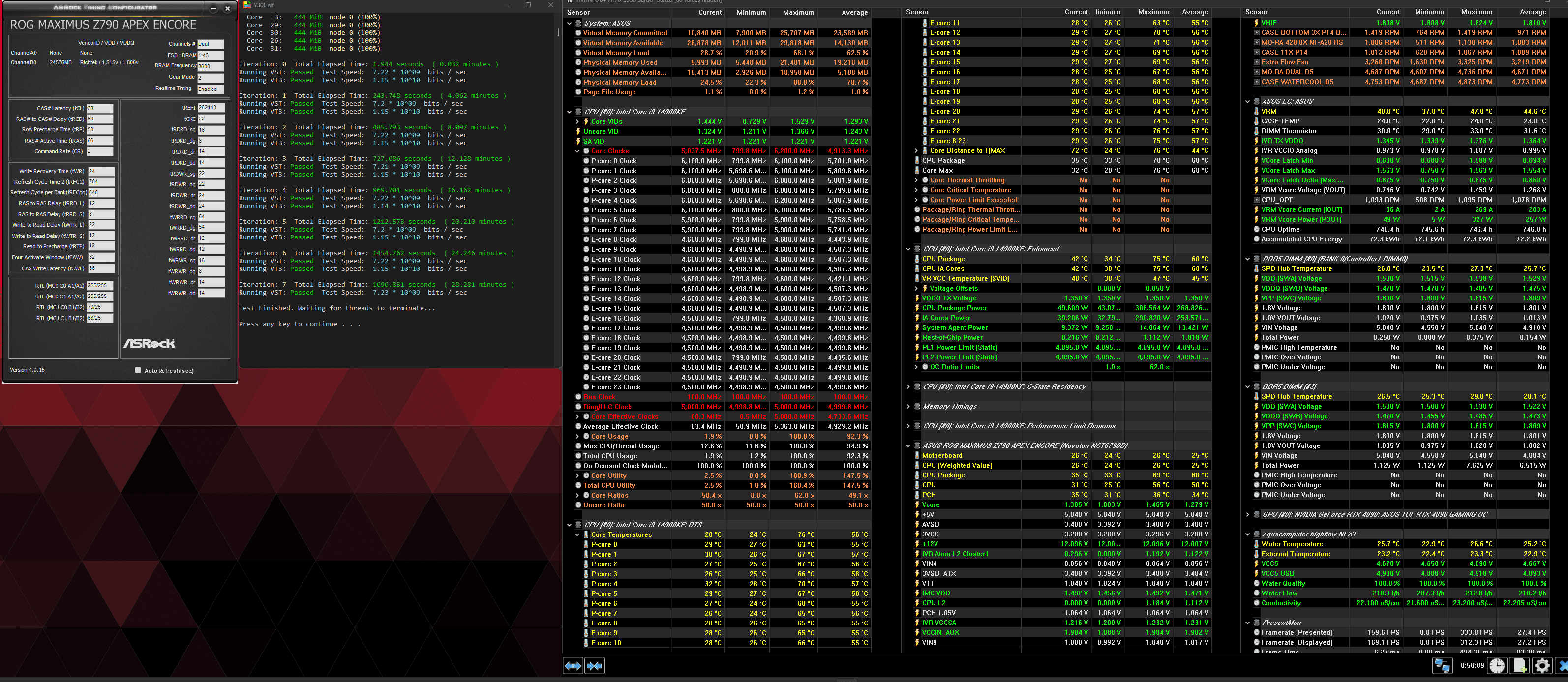1568x682 pixels.
Task: Expand the Memory Timings section
Action: pyautogui.click(x=908, y=407)
